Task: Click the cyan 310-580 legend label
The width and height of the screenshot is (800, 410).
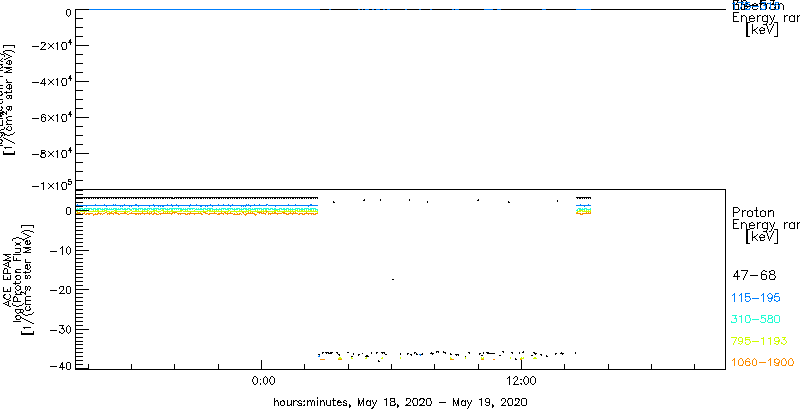Action: pos(756,320)
